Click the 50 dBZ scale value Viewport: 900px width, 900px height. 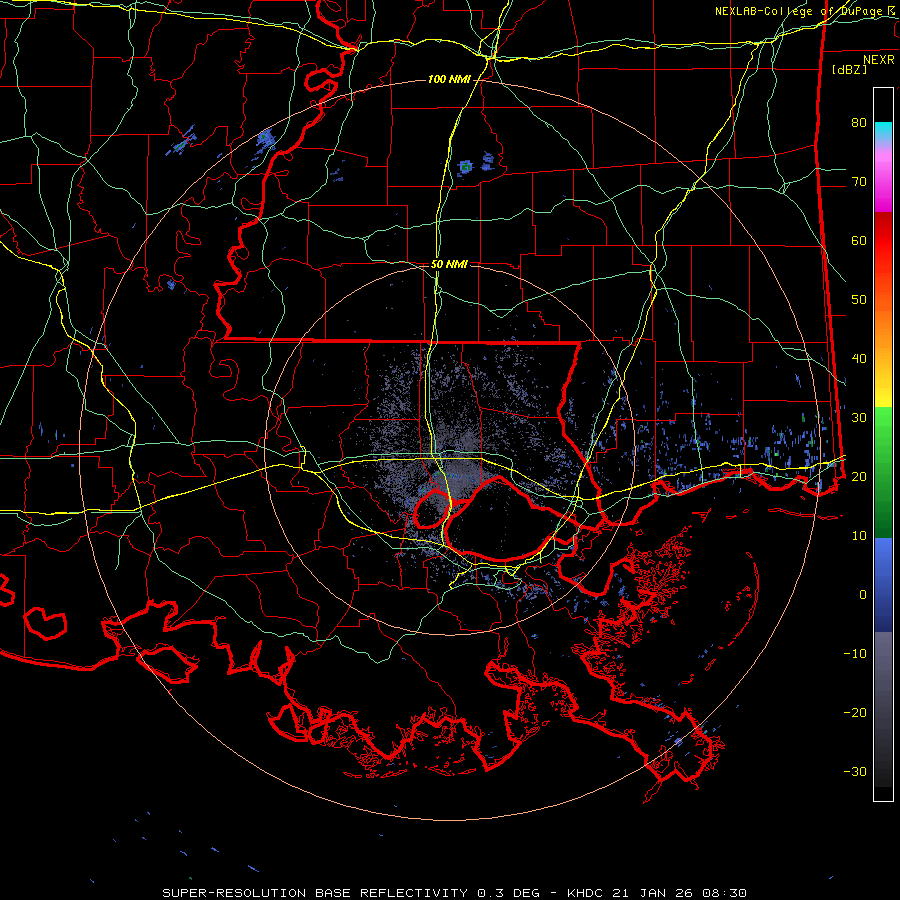859,300
